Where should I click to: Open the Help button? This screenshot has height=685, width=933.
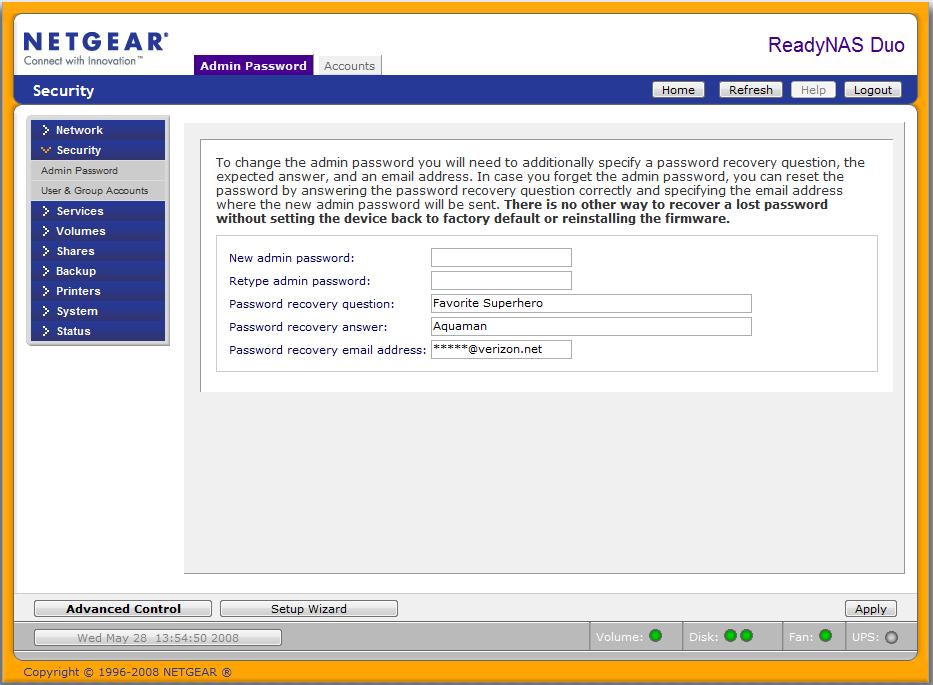click(x=813, y=90)
